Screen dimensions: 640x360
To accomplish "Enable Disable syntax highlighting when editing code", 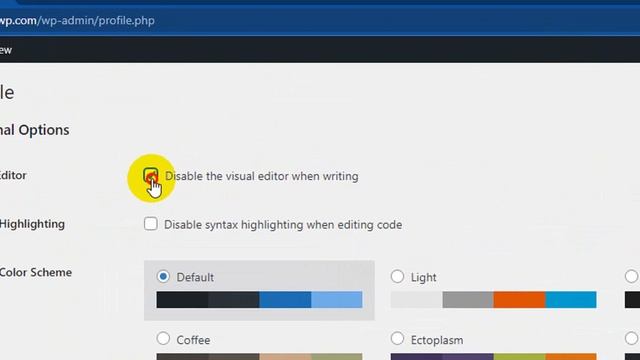I will tap(151, 224).
